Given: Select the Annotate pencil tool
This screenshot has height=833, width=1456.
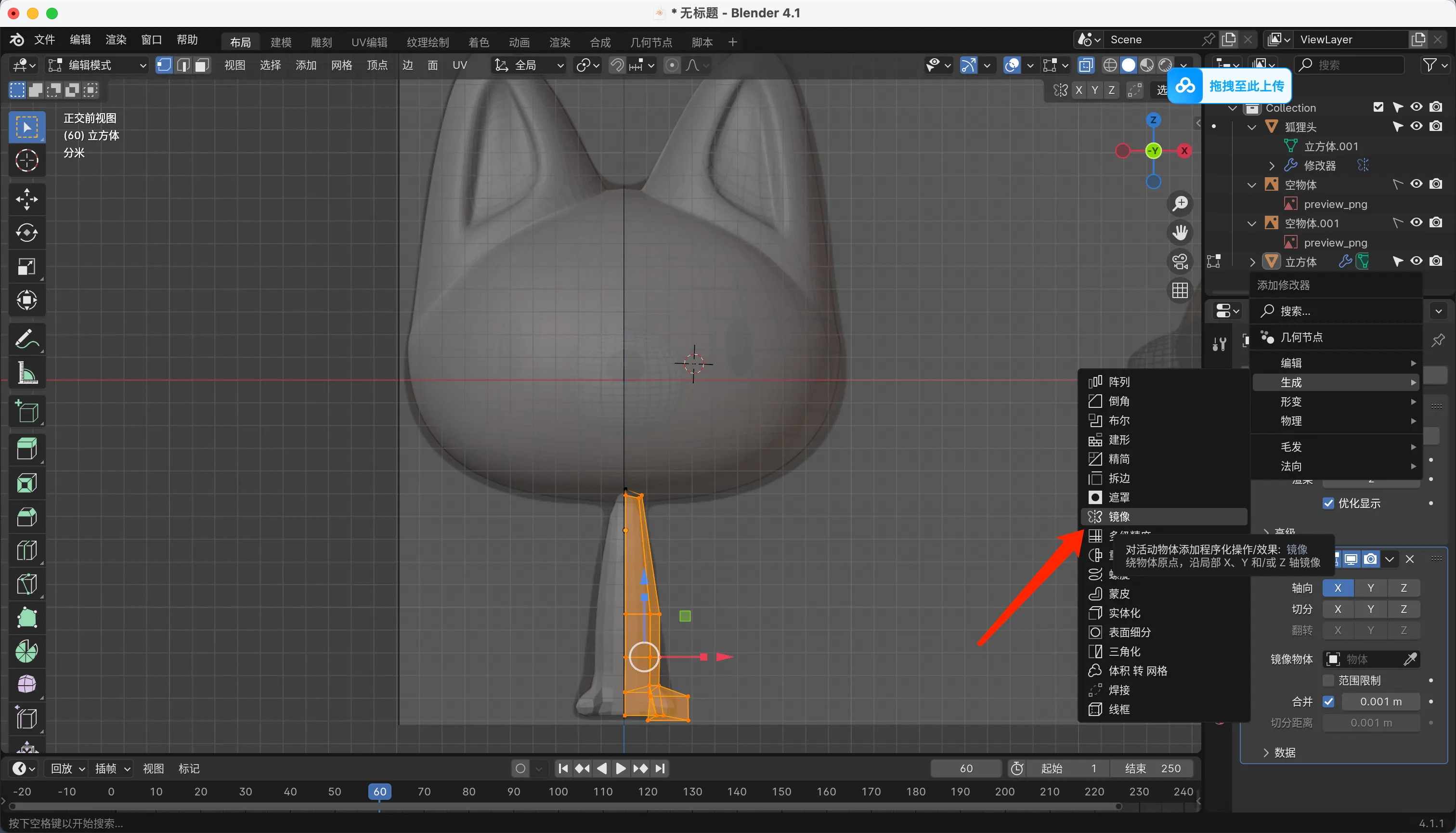Looking at the screenshot, I should [26, 339].
